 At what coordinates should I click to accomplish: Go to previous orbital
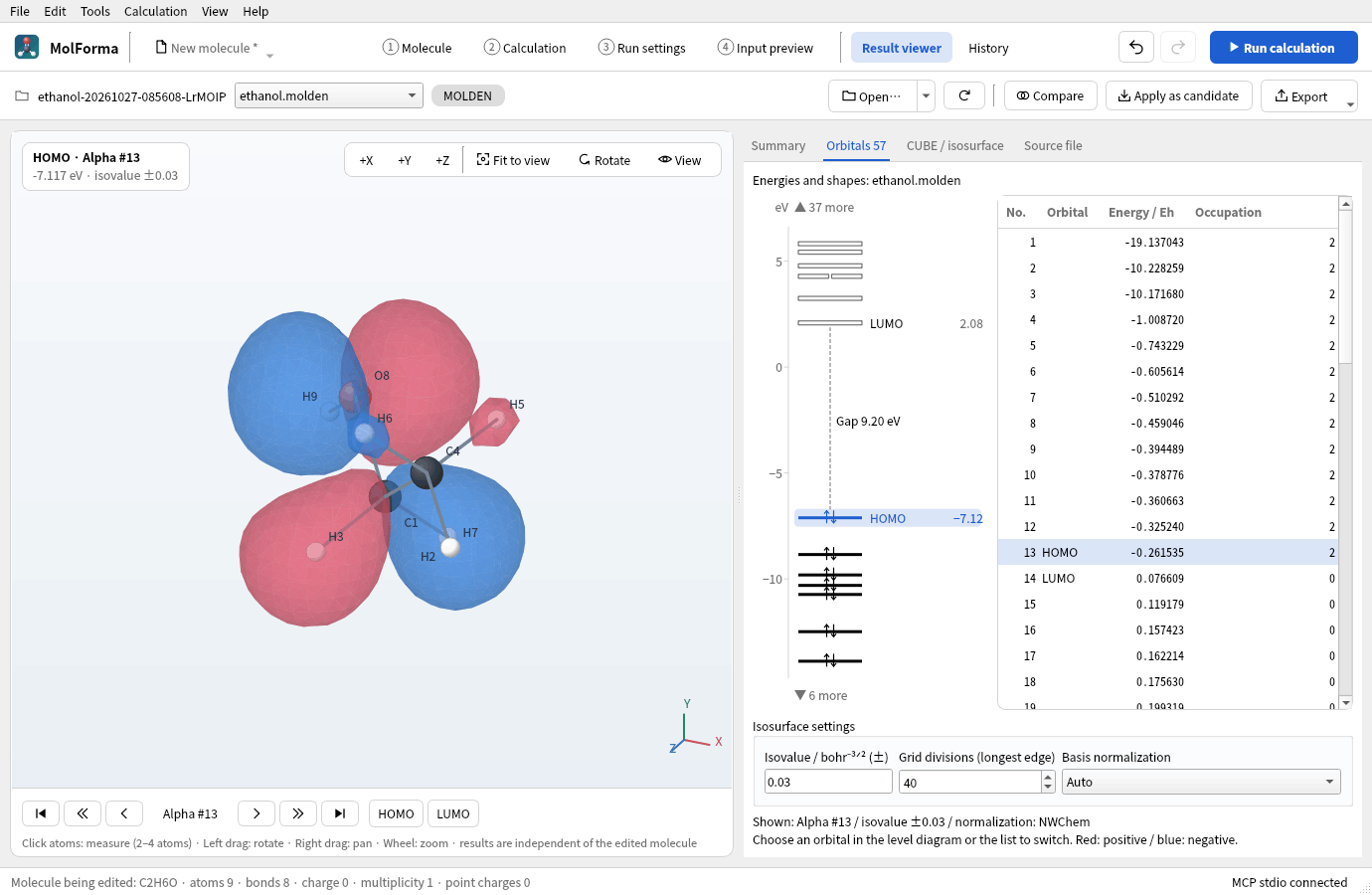point(124,813)
